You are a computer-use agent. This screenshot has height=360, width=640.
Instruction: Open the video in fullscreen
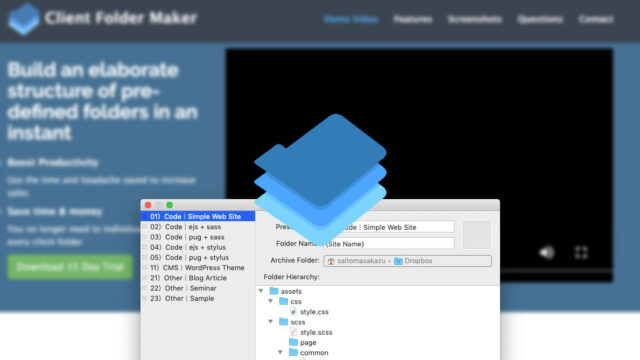(x=581, y=252)
